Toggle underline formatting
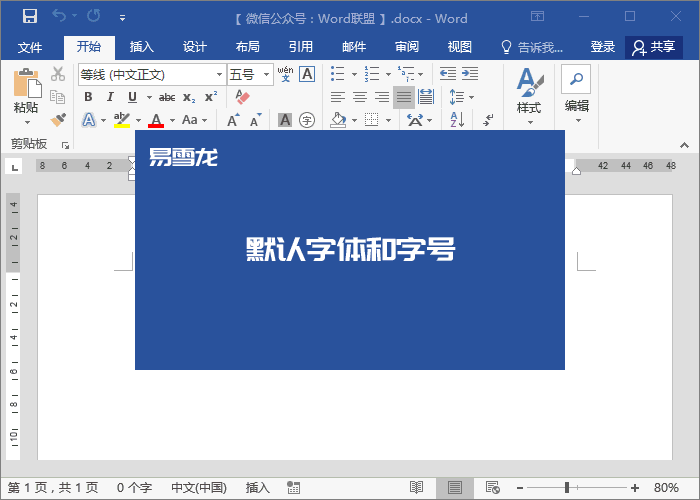The image size is (700, 500). (132, 97)
